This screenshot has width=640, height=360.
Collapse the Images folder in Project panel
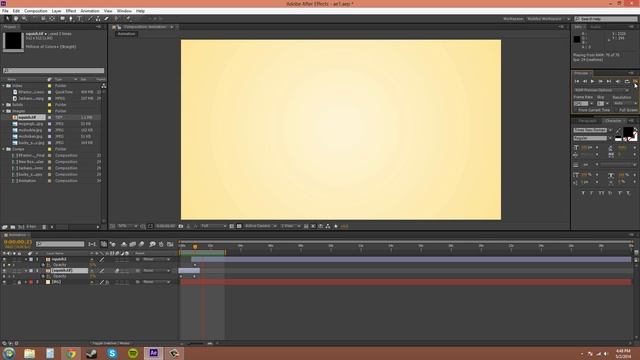click(4, 111)
